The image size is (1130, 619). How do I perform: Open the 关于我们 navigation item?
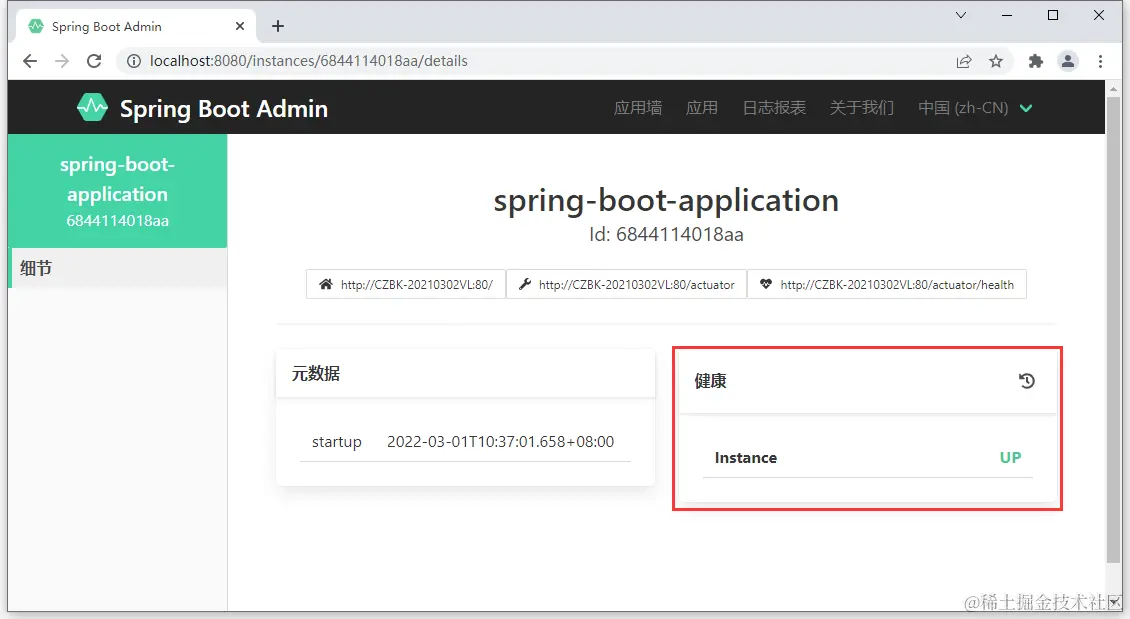point(862,108)
